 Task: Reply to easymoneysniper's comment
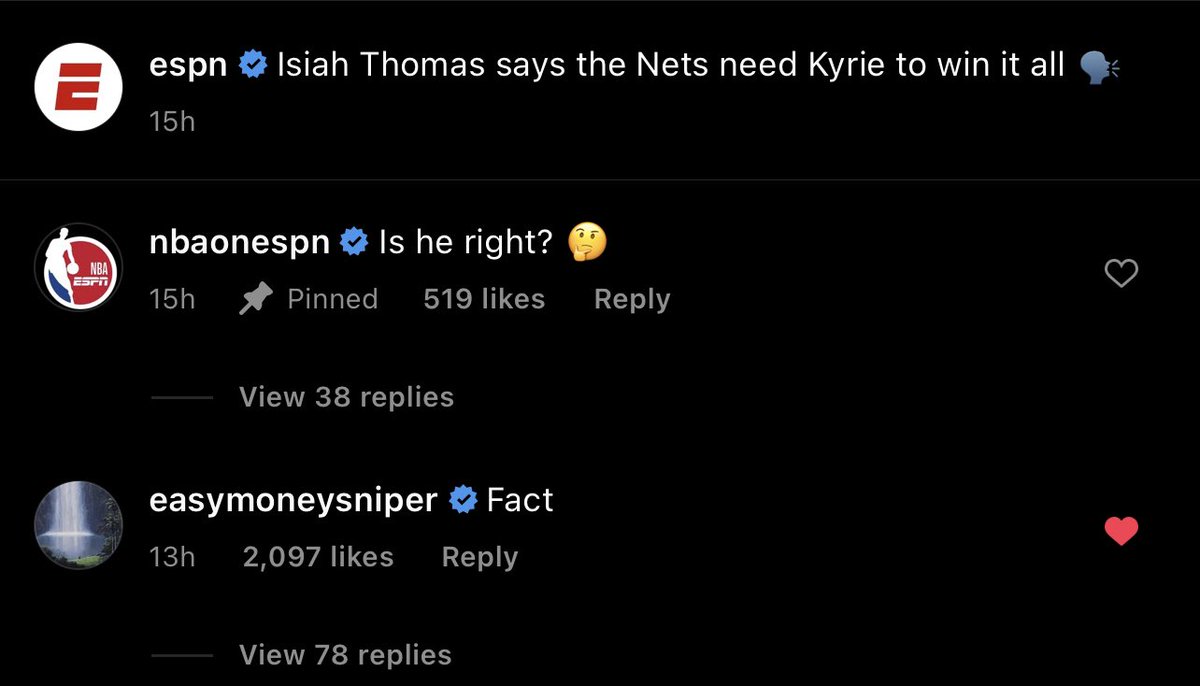[x=479, y=557]
